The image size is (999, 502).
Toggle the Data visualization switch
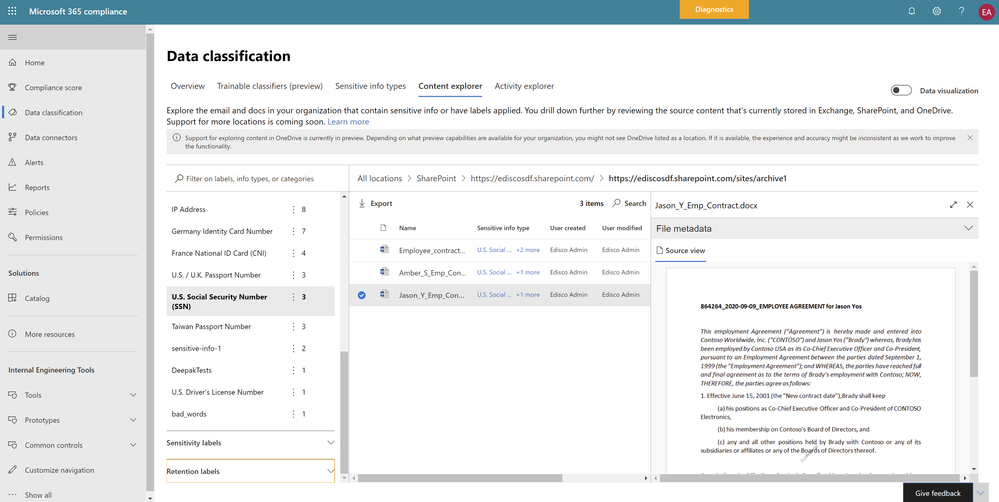click(901, 90)
